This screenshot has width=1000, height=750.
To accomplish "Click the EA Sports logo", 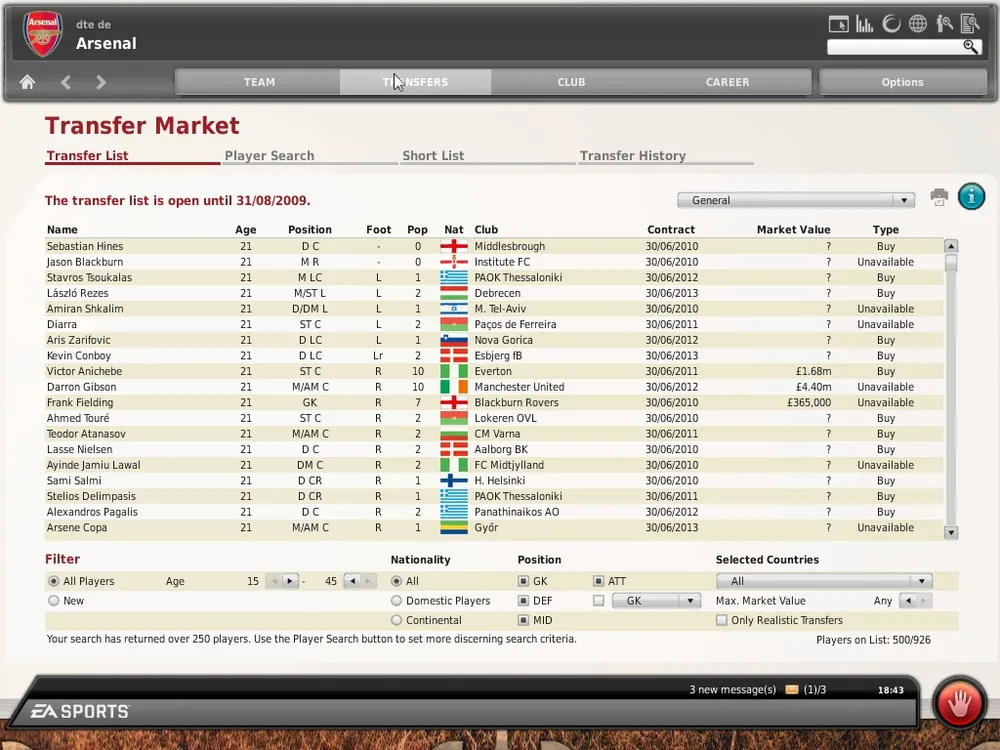I will point(80,711).
